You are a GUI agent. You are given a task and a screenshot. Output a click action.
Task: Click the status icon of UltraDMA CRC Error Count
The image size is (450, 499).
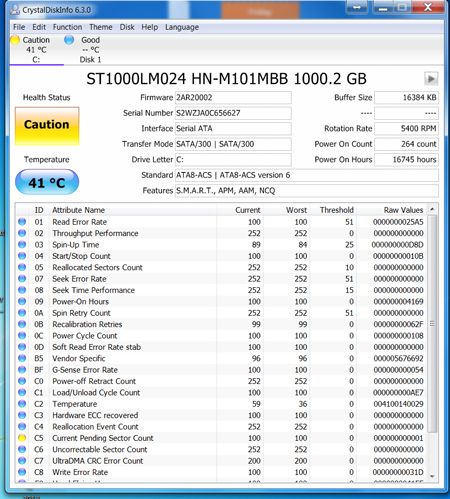tap(22, 461)
